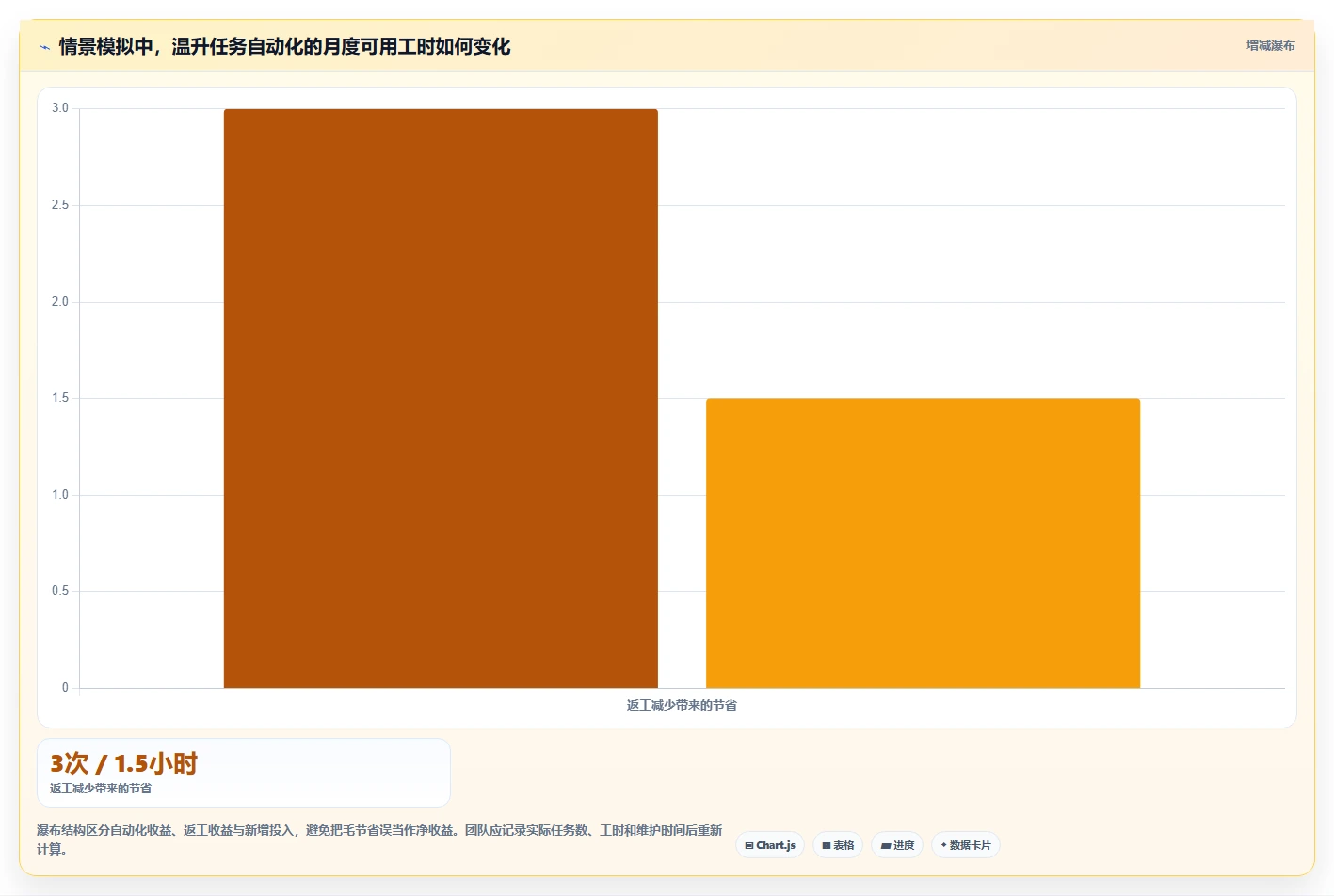1334x896 pixels.
Task: Select the 进度 tag chip
Action: tap(897, 845)
